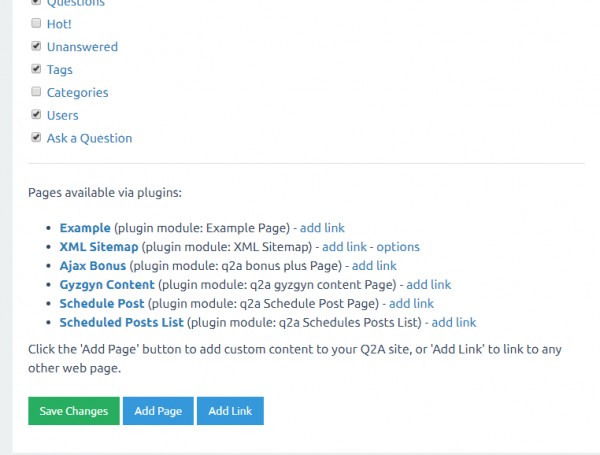Add link for the Example page
The image size is (600, 455).
321,228
